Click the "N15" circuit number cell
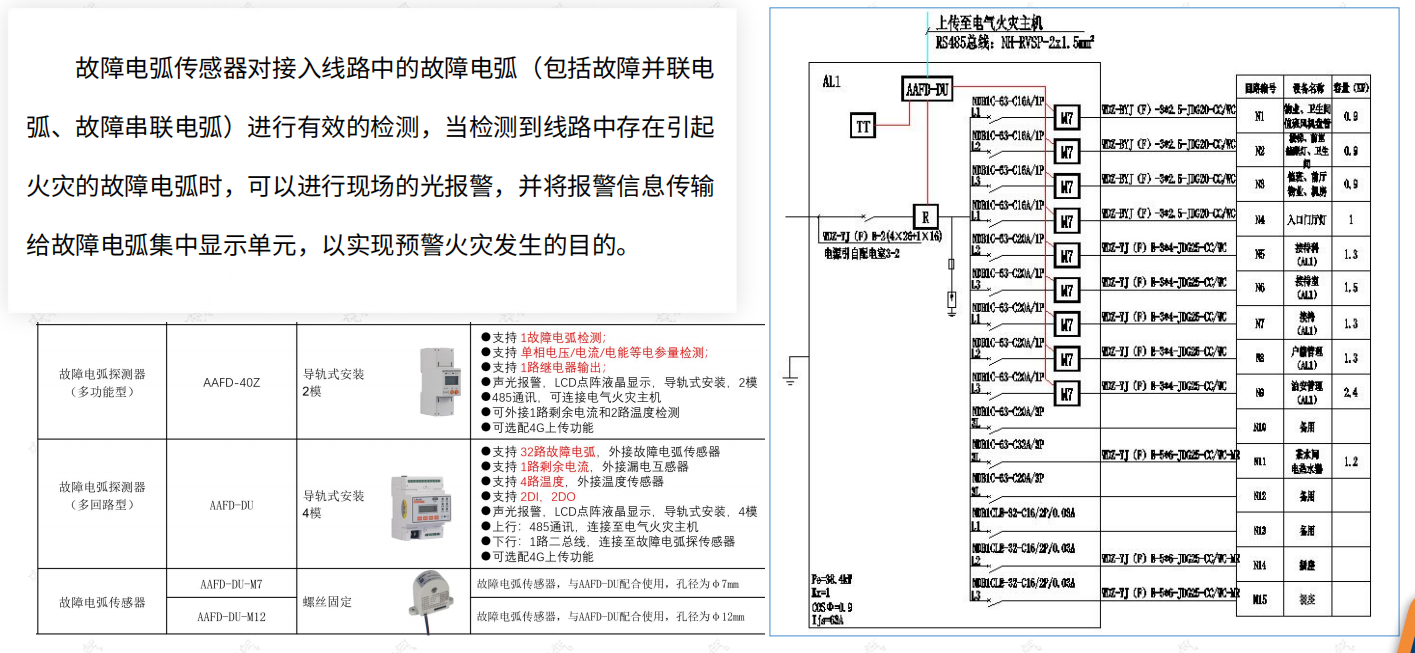This screenshot has width=1415, height=653. point(1259,599)
